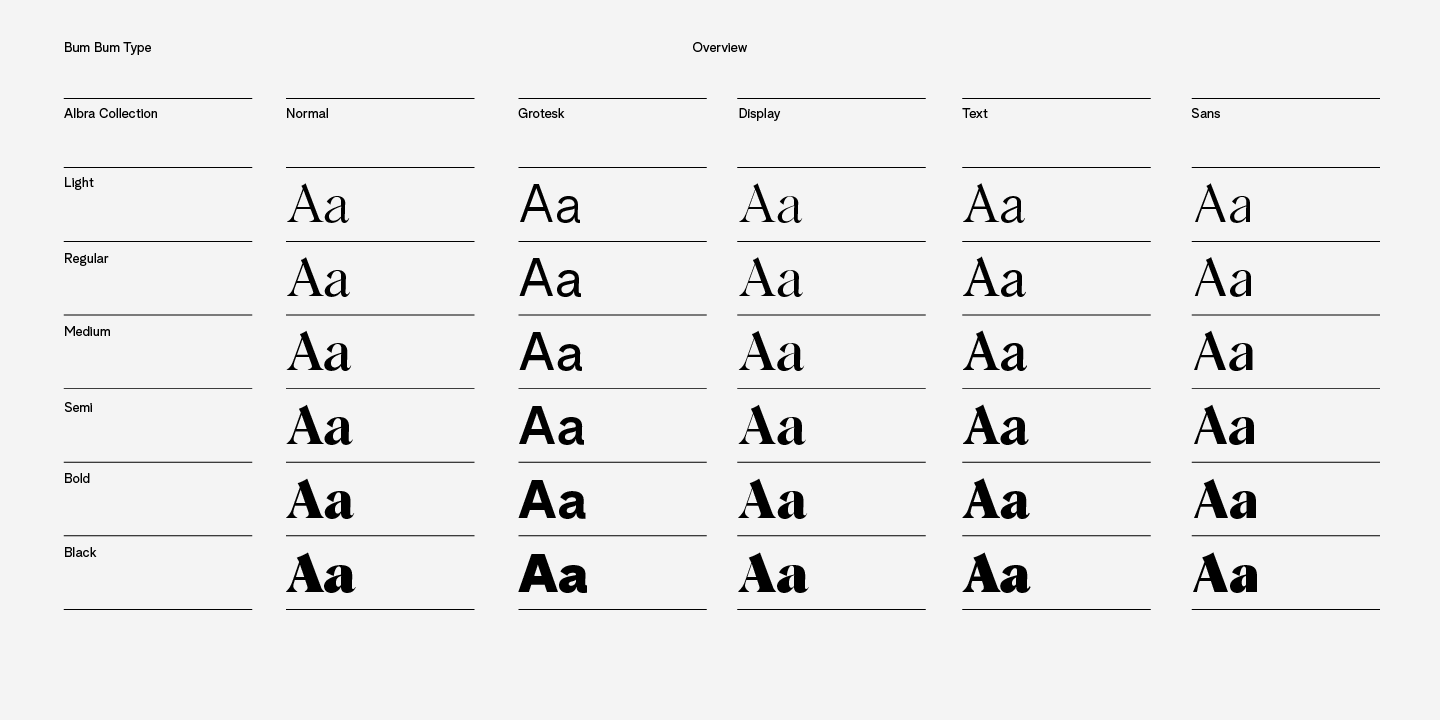Click the Medium weight row label

(x=87, y=332)
